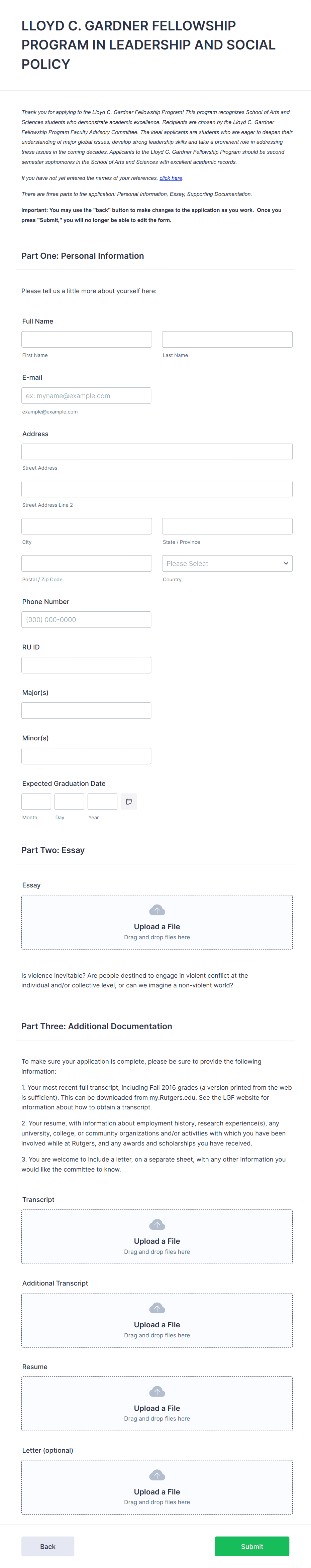The height and width of the screenshot is (1568, 311).
Task: Click the Transcript upload cloud icon
Action: pyautogui.click(x=157, y=1224)
